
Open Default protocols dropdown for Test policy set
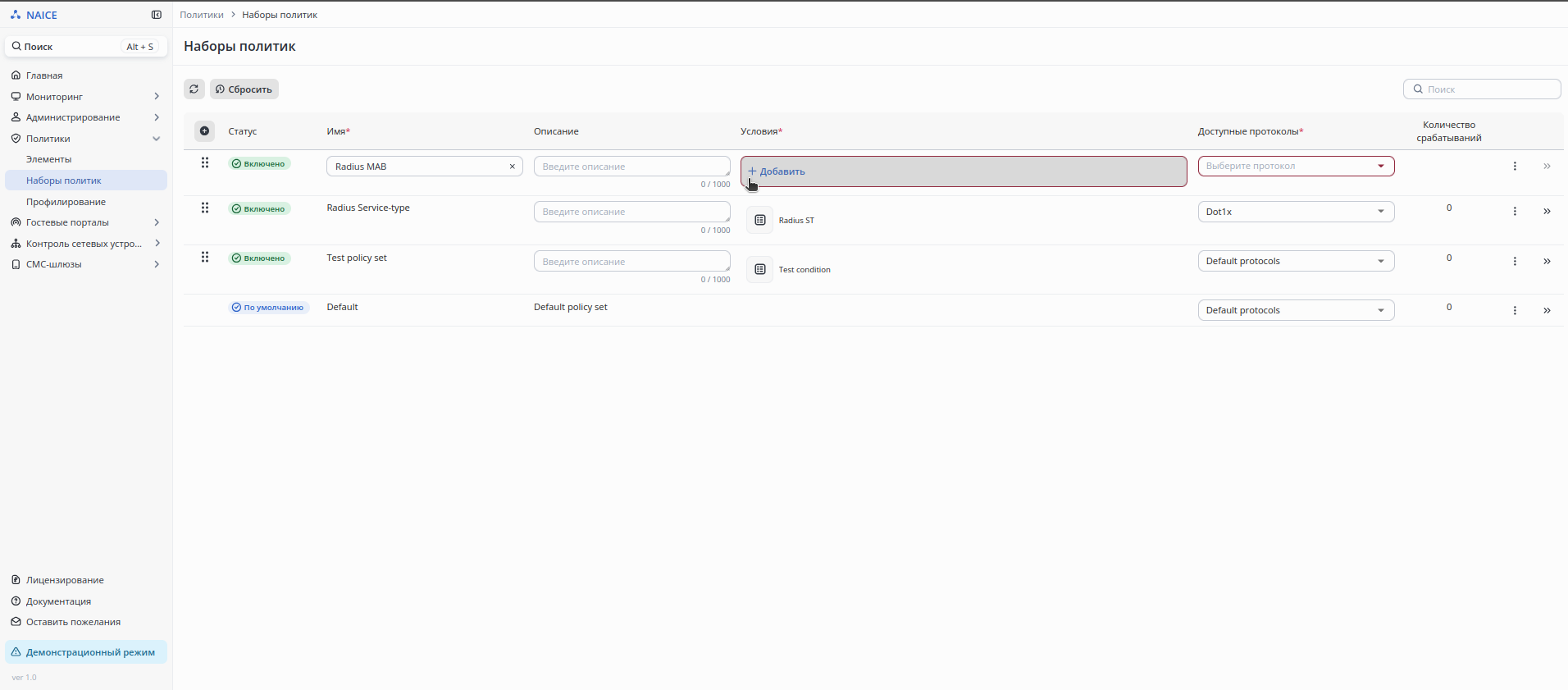1296,261
